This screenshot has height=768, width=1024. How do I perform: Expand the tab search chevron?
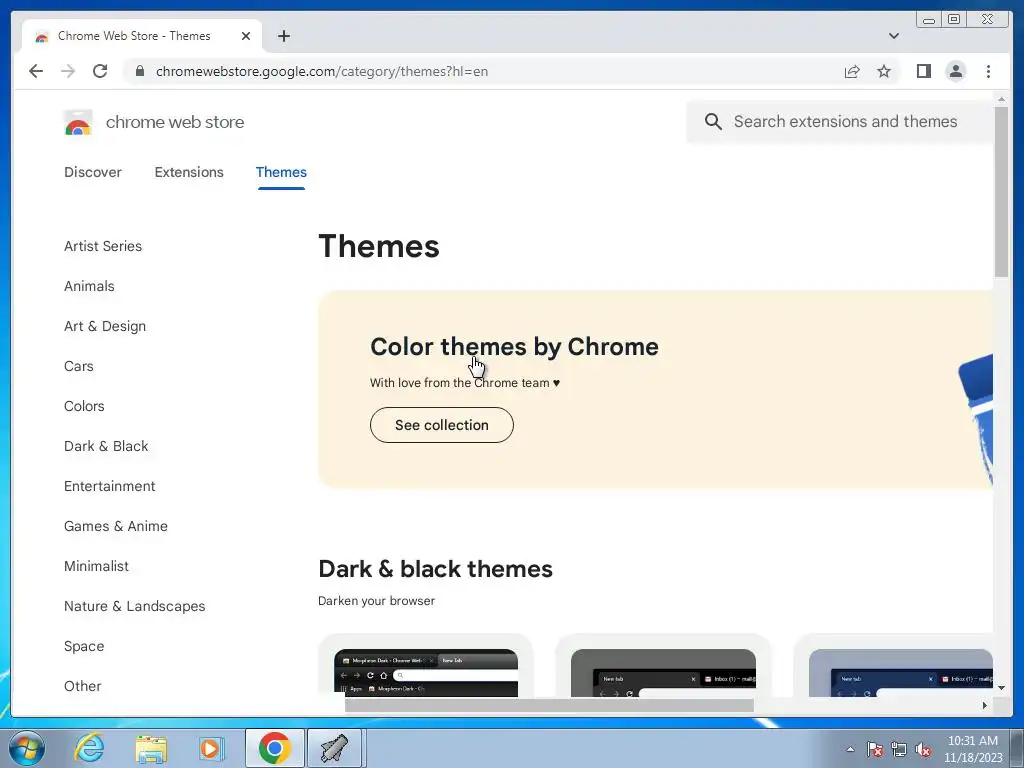click(x=893, y=36)
